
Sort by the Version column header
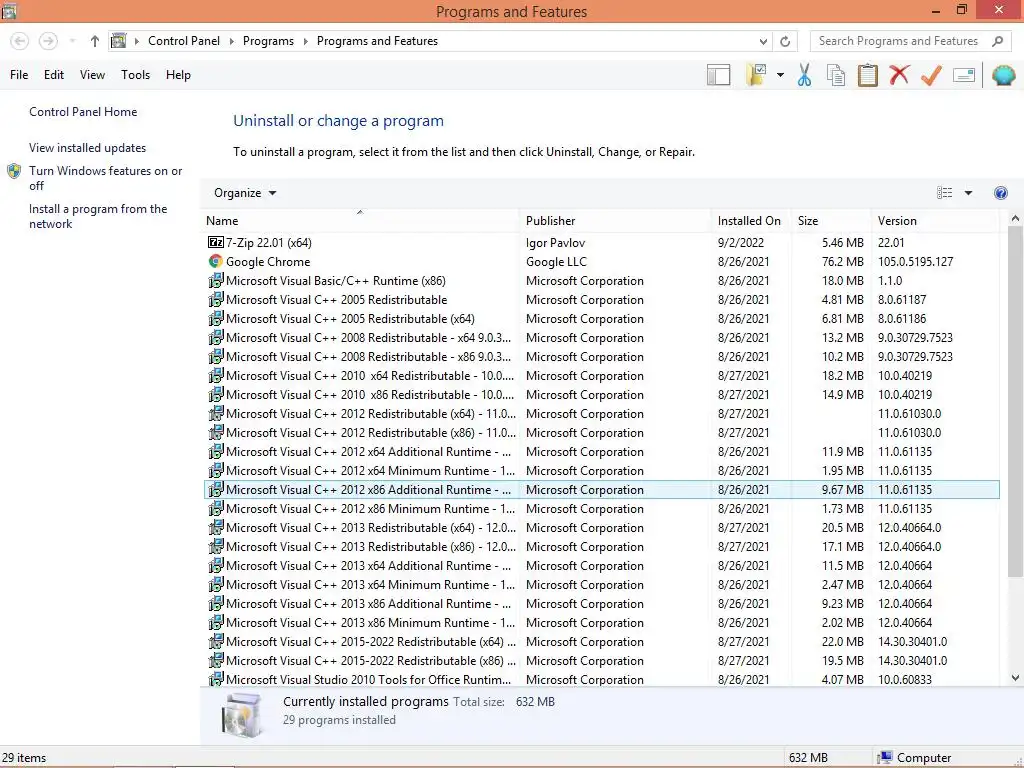(935, 221)
